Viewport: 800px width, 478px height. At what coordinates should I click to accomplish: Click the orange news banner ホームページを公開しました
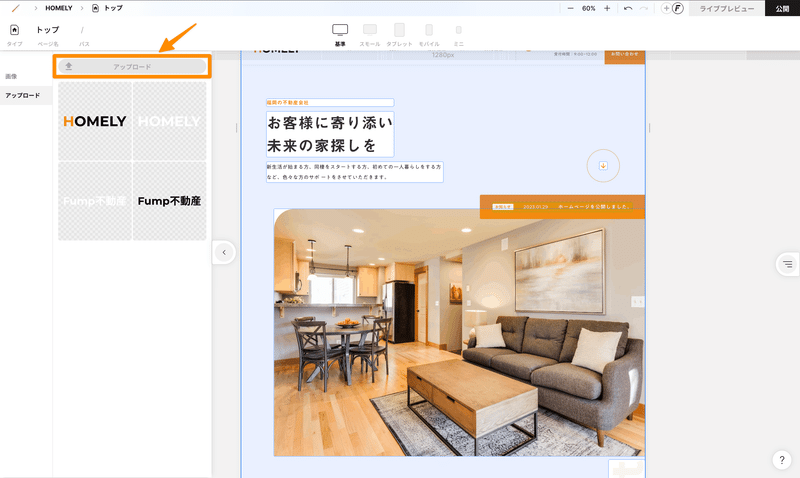(x=562, y=207)
